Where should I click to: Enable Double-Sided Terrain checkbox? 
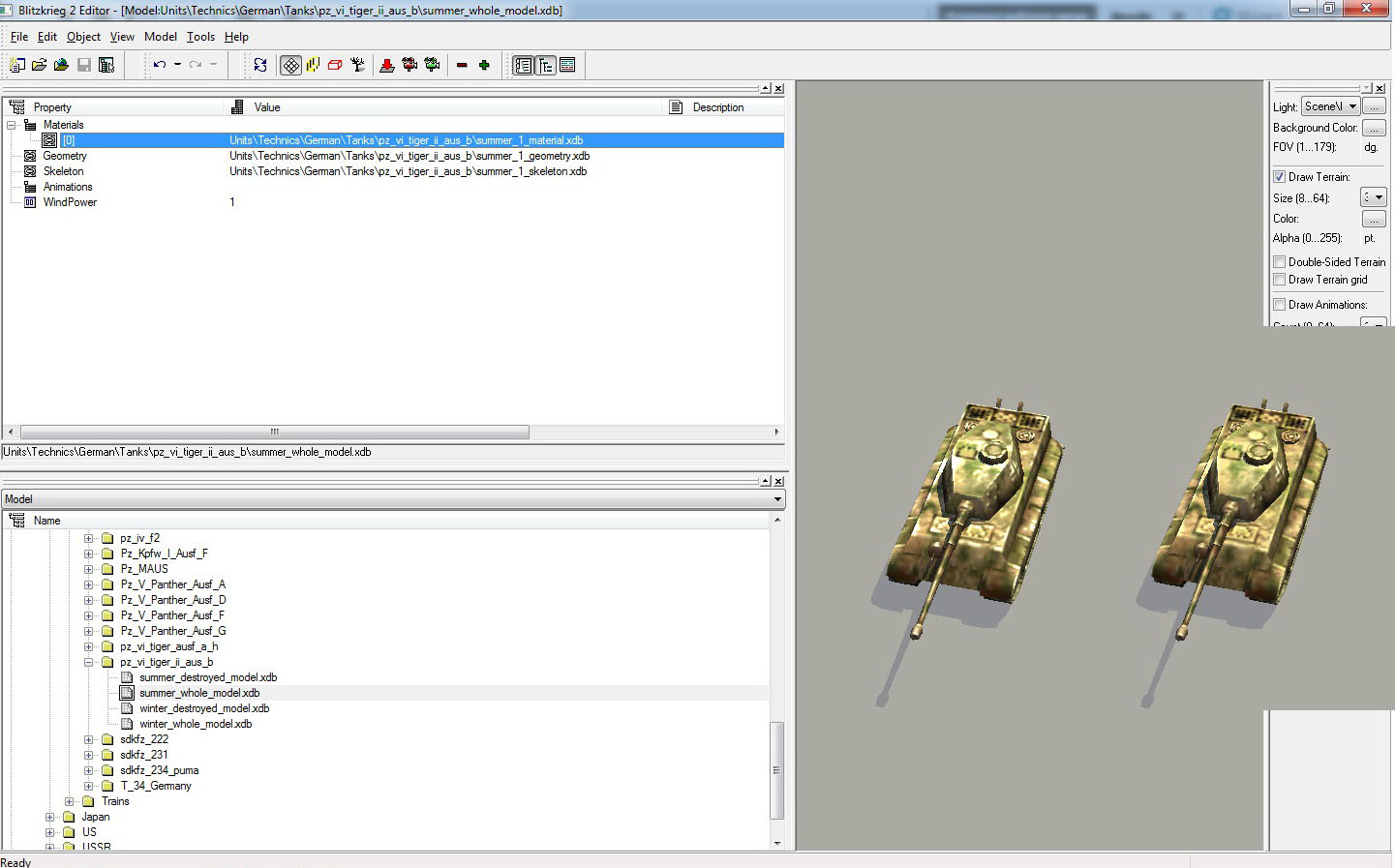1279,262
